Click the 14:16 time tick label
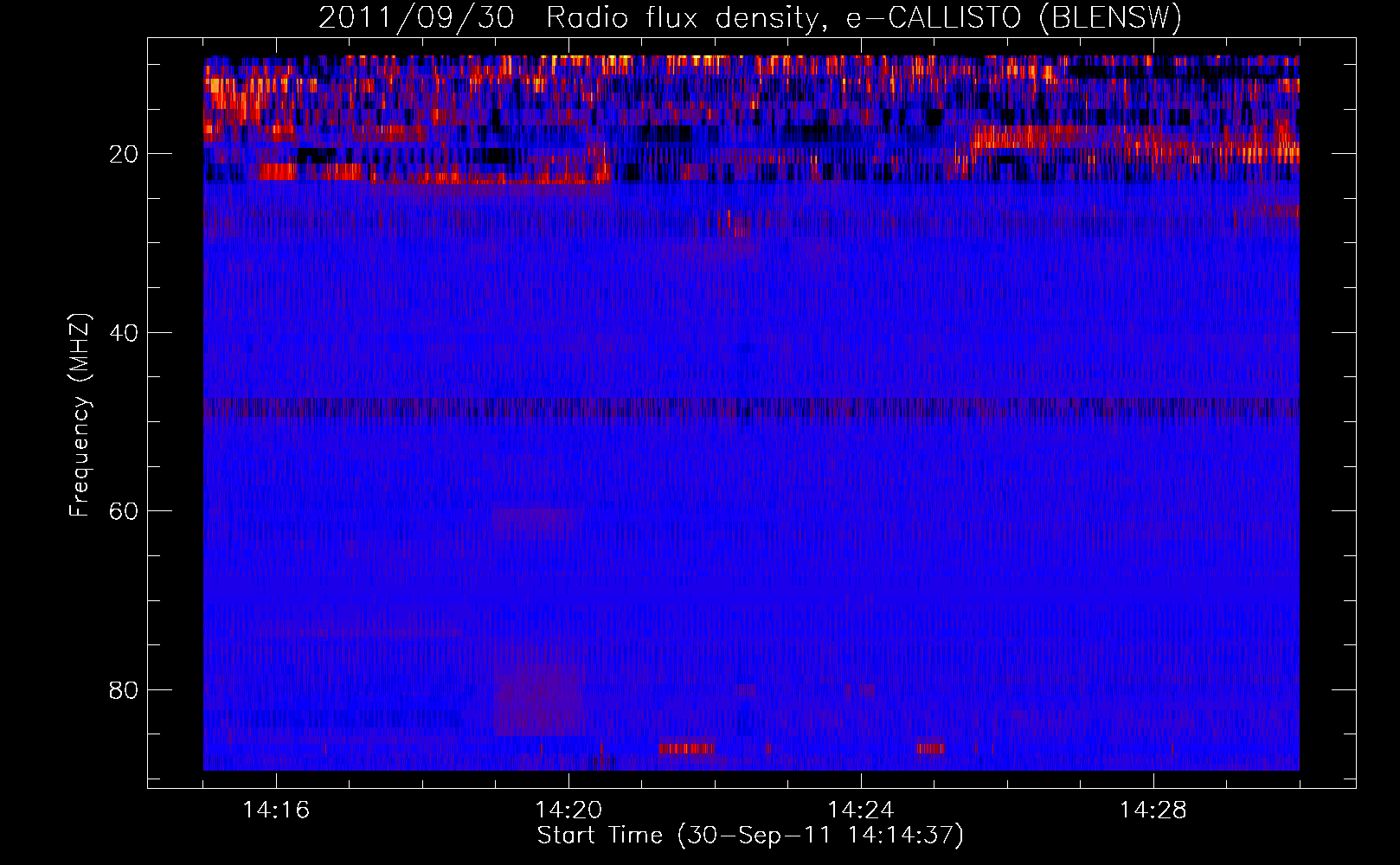Screen dimensions: 1400x865 pos(276,810)
